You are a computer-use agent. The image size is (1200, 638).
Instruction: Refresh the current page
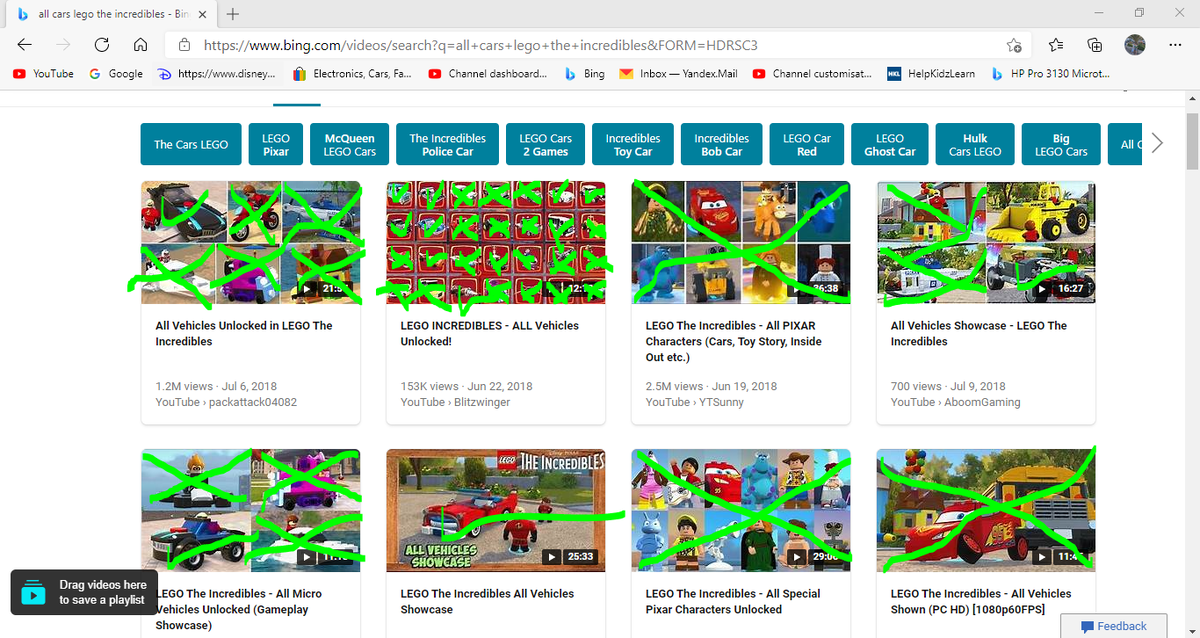[x=101, y=45]
